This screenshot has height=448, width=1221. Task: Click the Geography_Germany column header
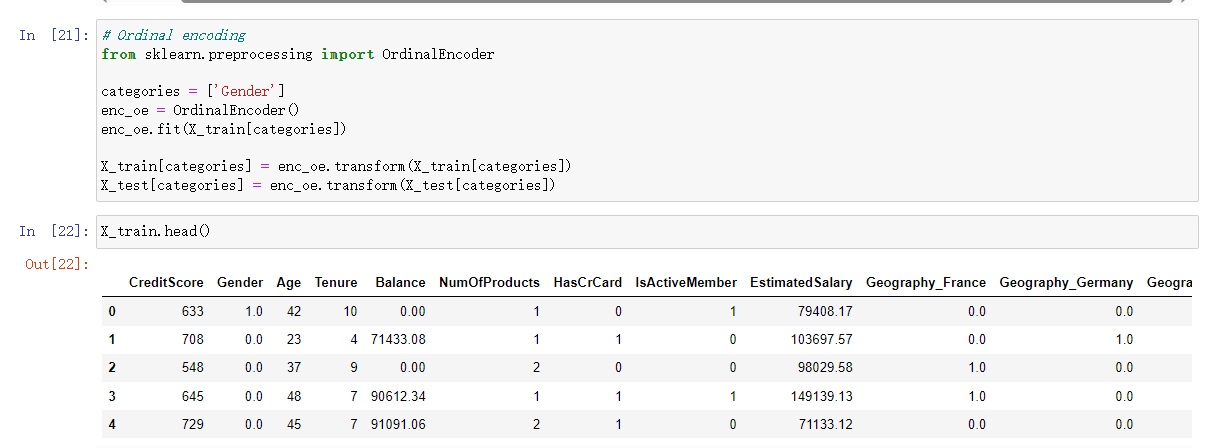(x=1066, y=283)
